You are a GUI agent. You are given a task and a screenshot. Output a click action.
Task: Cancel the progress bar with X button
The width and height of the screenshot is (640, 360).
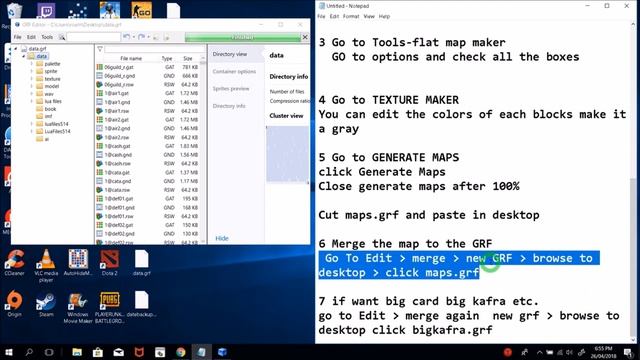coord(305,37)
